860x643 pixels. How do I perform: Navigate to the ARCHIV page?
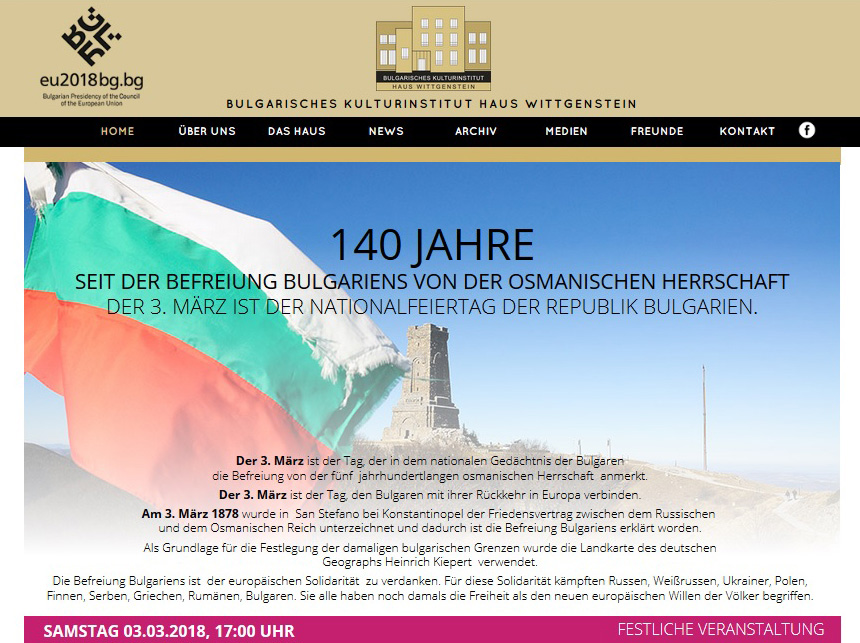[476, 131]
